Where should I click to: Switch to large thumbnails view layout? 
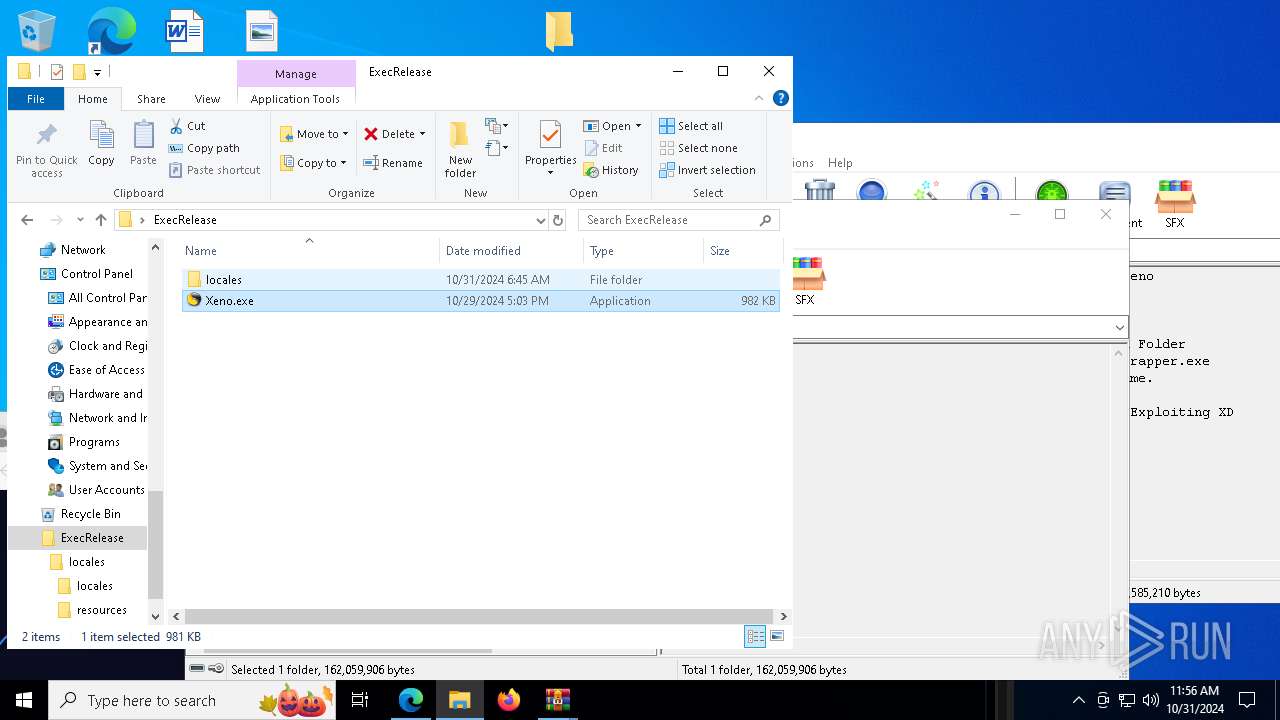[x=777, y=636]
